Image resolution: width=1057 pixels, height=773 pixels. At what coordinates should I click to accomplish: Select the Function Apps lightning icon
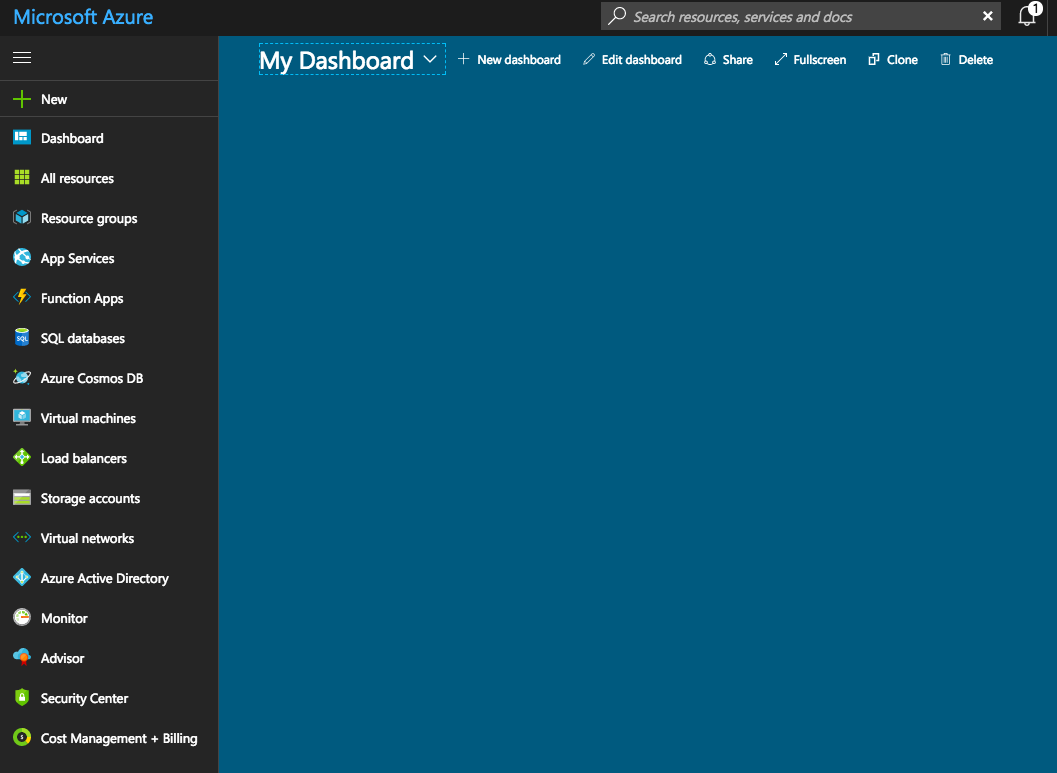pyautogui.click(x=21, y=298)
